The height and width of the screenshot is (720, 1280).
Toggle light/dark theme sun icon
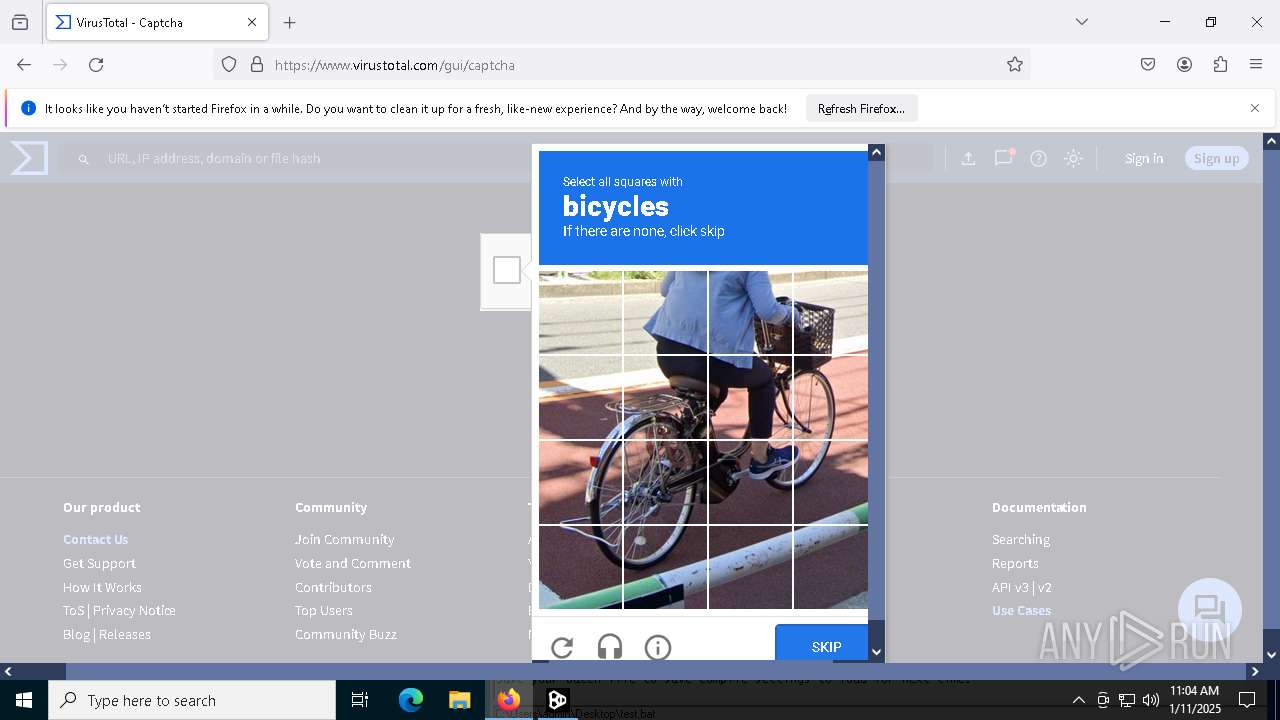(1073, 158)
